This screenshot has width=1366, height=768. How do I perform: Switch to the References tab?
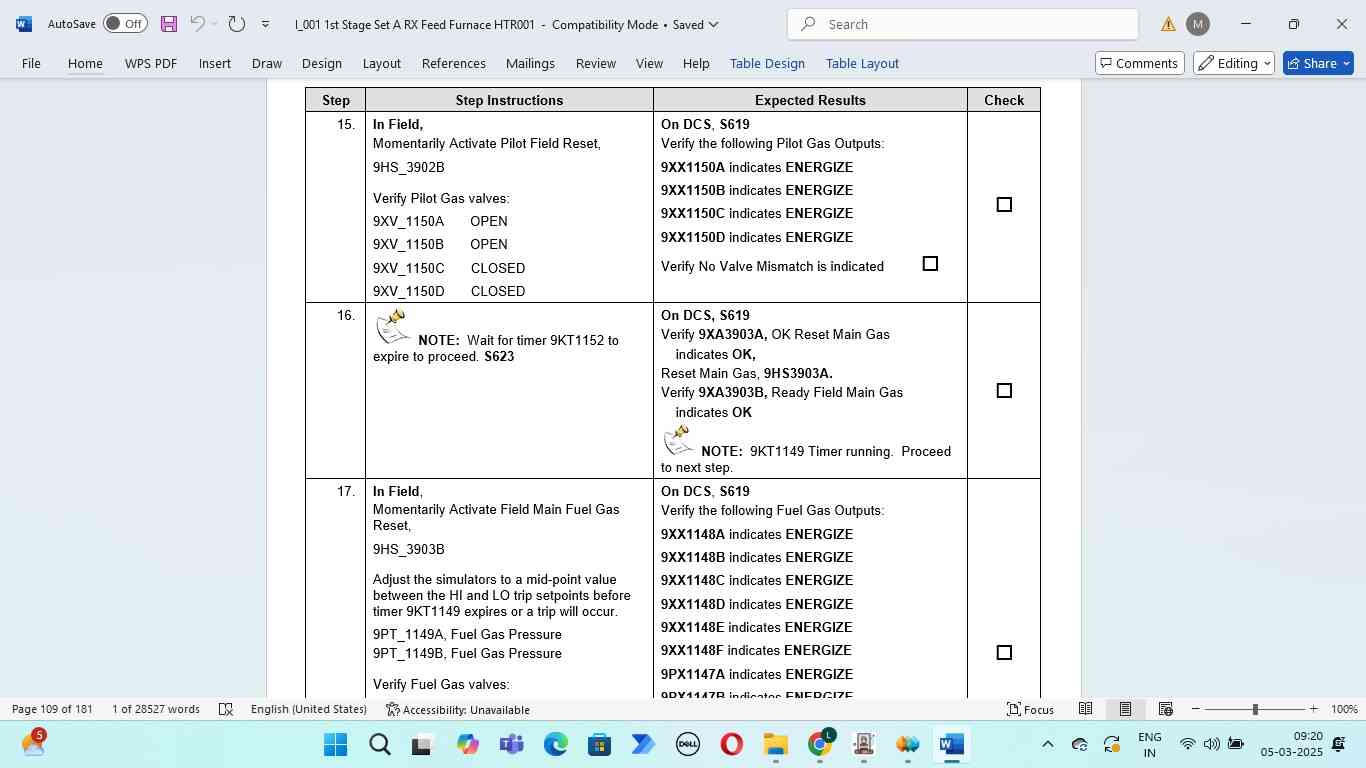(x=453, y=63)
